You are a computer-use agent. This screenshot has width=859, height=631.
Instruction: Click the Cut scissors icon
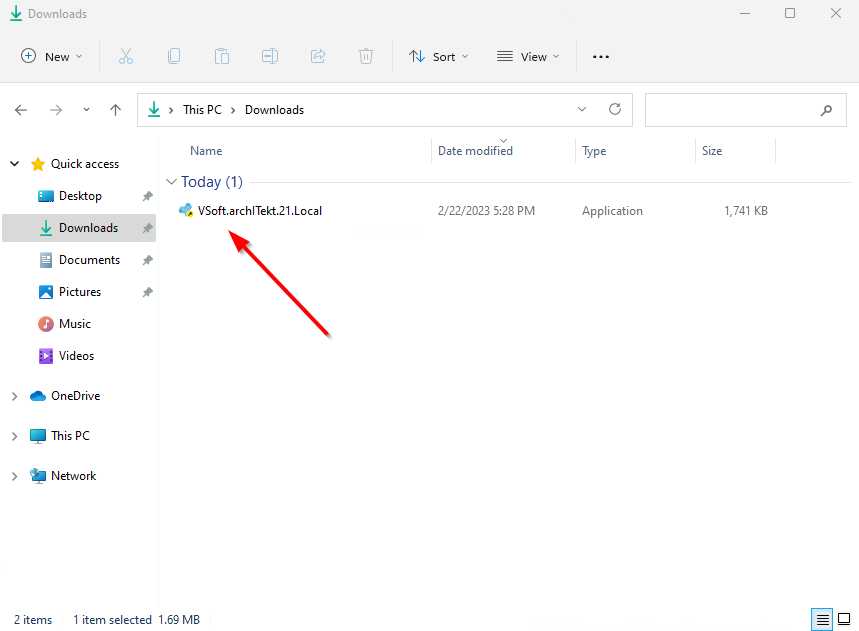point(126,56)
